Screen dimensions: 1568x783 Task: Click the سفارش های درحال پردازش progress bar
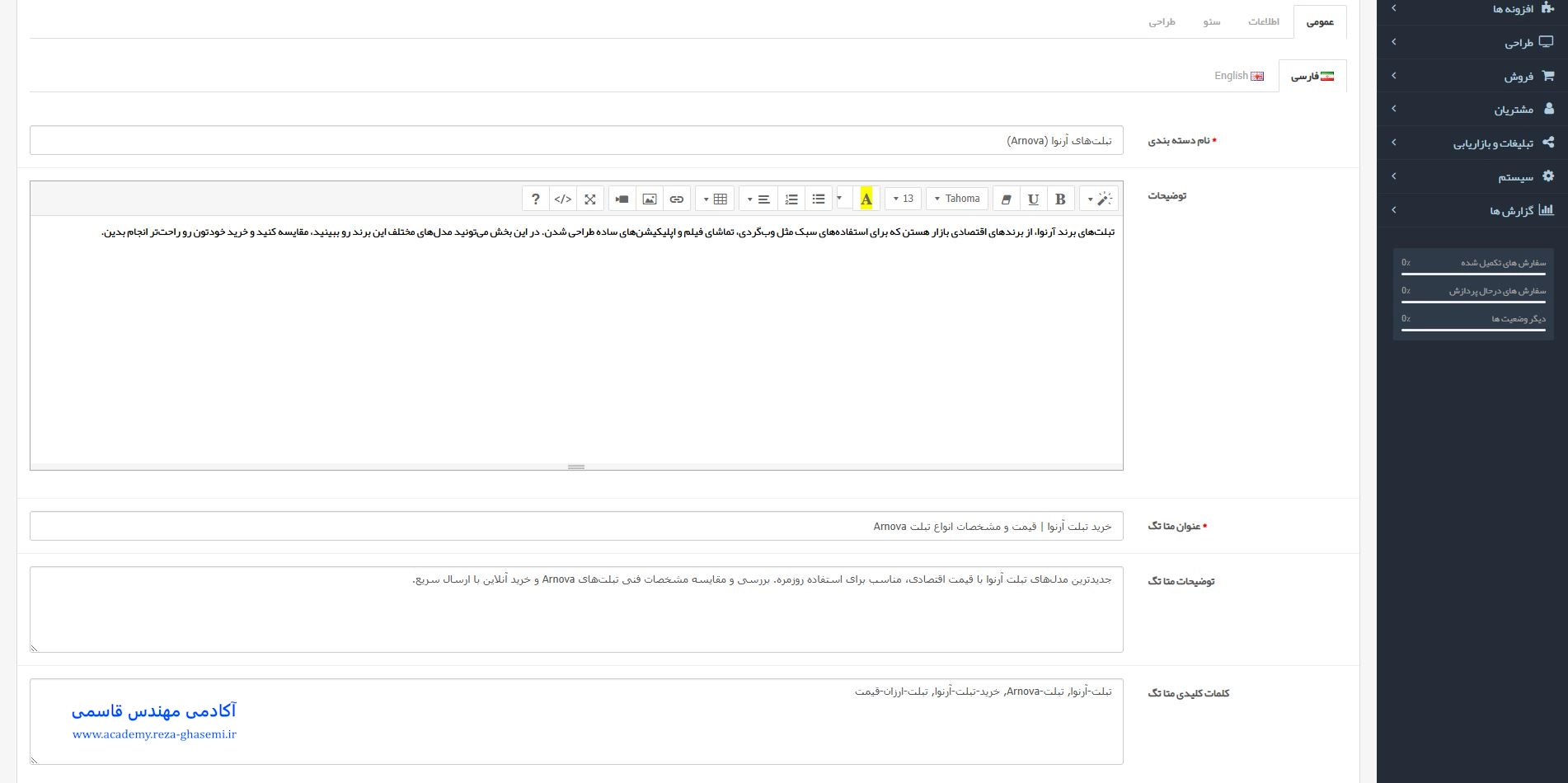point(1473,302)
